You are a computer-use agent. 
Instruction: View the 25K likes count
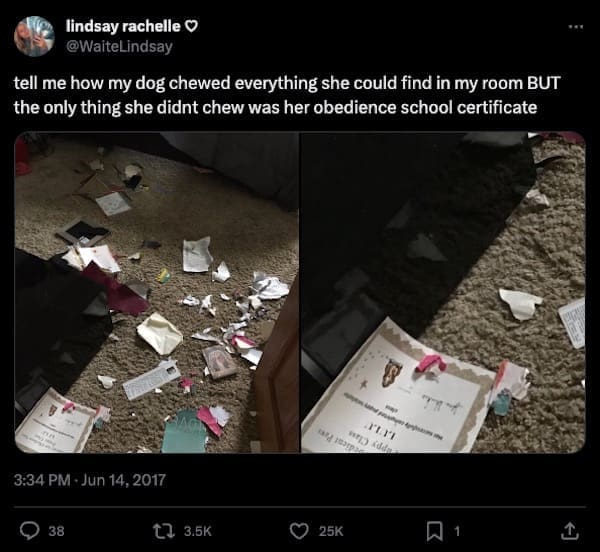pos(331,531)
